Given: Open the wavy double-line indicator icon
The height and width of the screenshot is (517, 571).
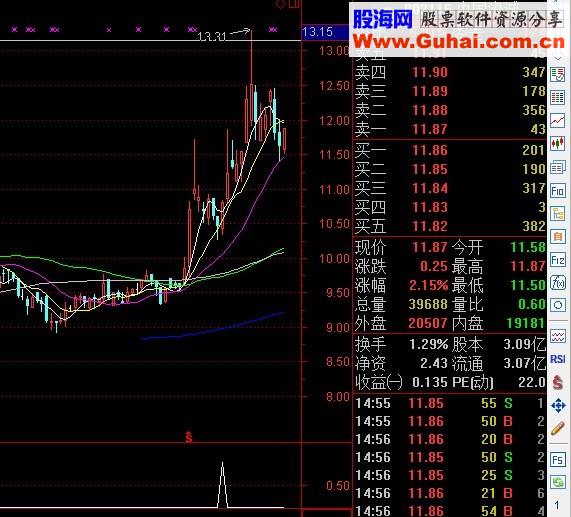Looking at the screenshot, I should pyautogui.click(x=558, y=336).
